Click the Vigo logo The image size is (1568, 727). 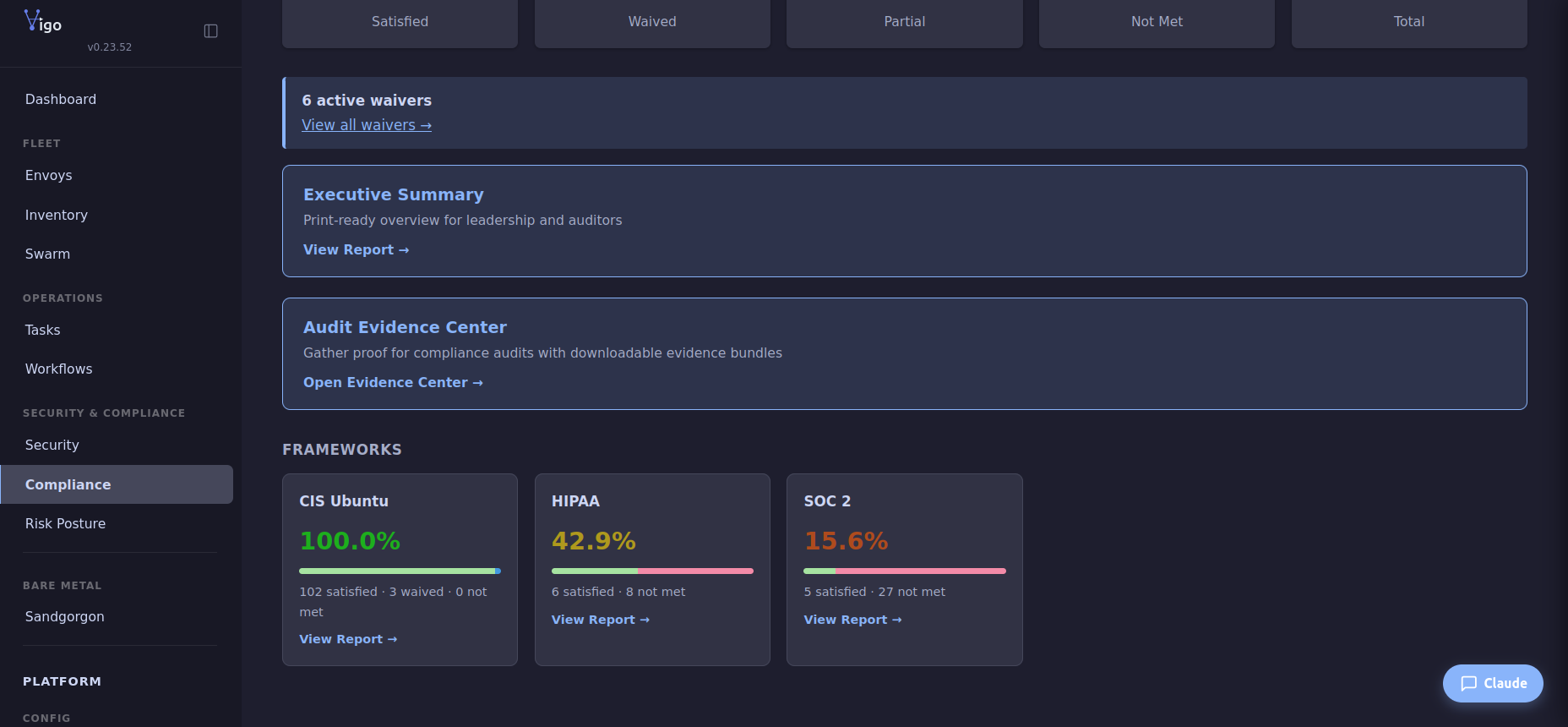point(43,22)
